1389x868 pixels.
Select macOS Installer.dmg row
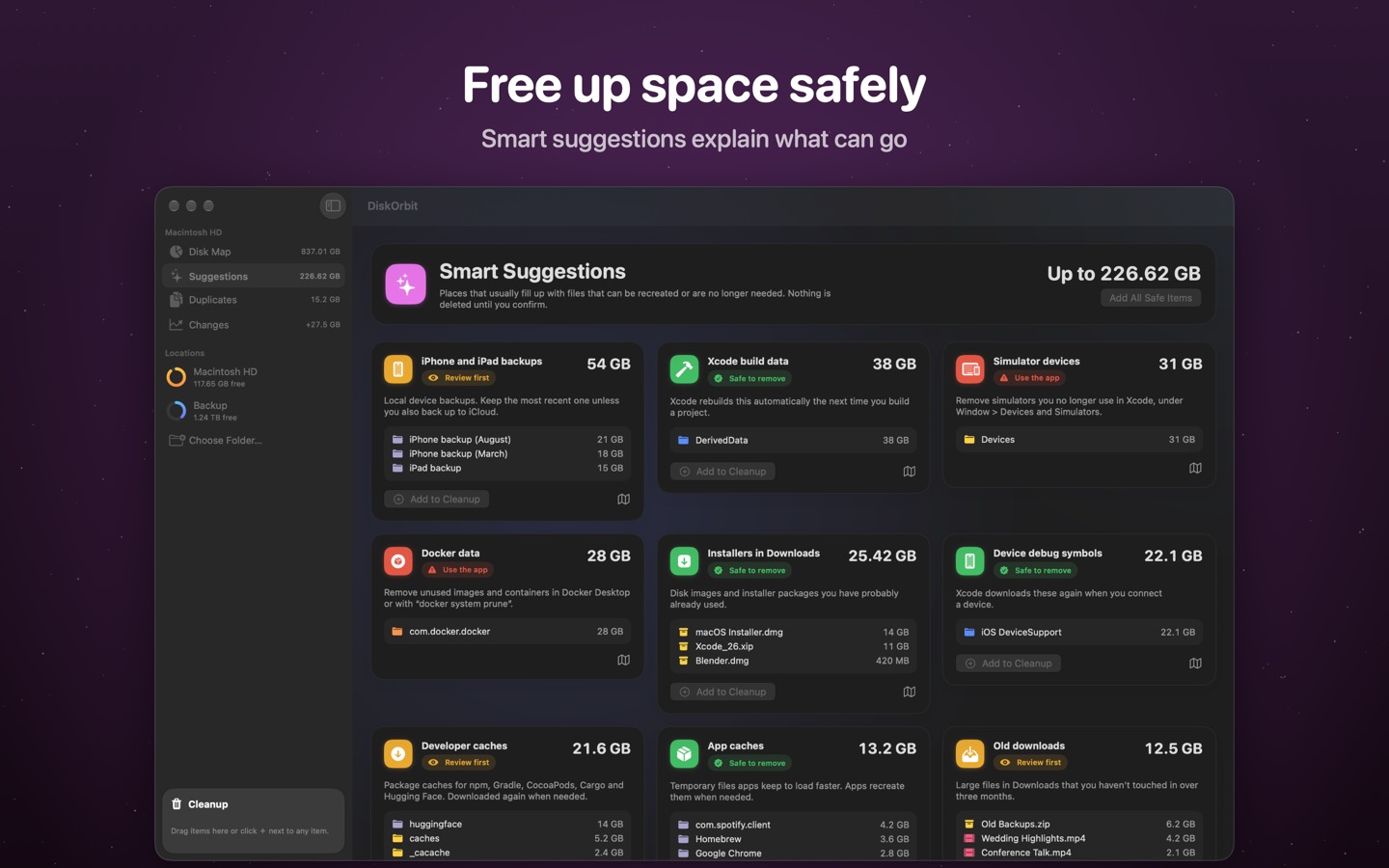[793, 633]
